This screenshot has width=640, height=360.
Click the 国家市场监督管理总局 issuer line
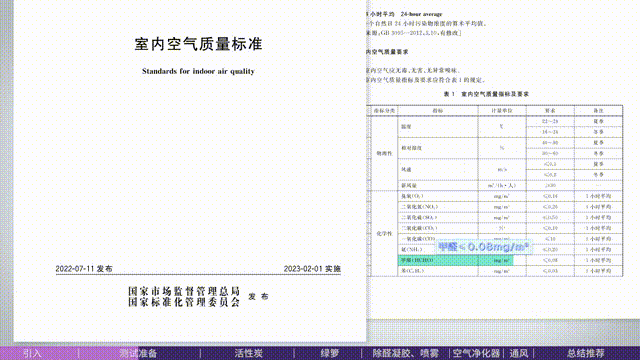184,291
